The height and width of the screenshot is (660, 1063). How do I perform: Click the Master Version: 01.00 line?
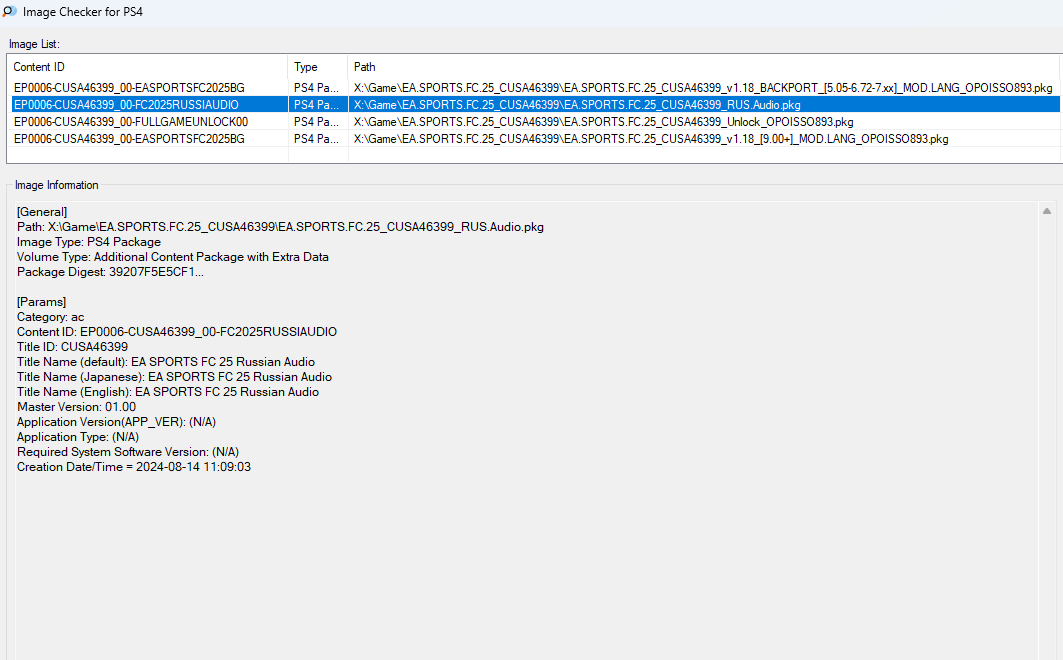point(77,407)
